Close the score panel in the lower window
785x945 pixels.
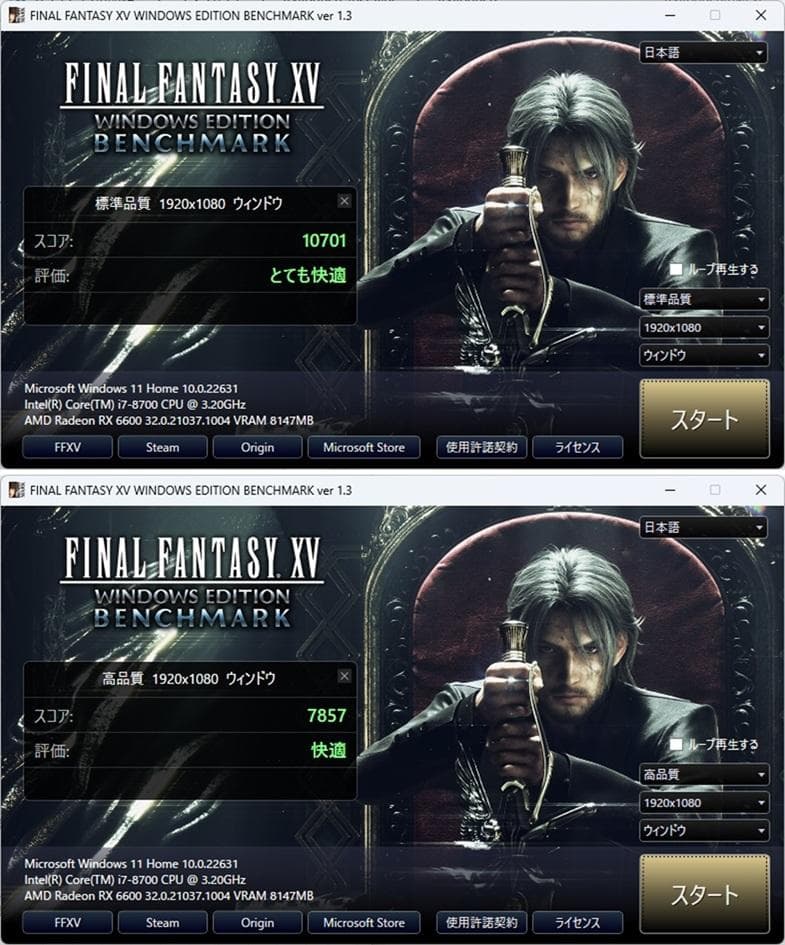(x=344, y=676)
